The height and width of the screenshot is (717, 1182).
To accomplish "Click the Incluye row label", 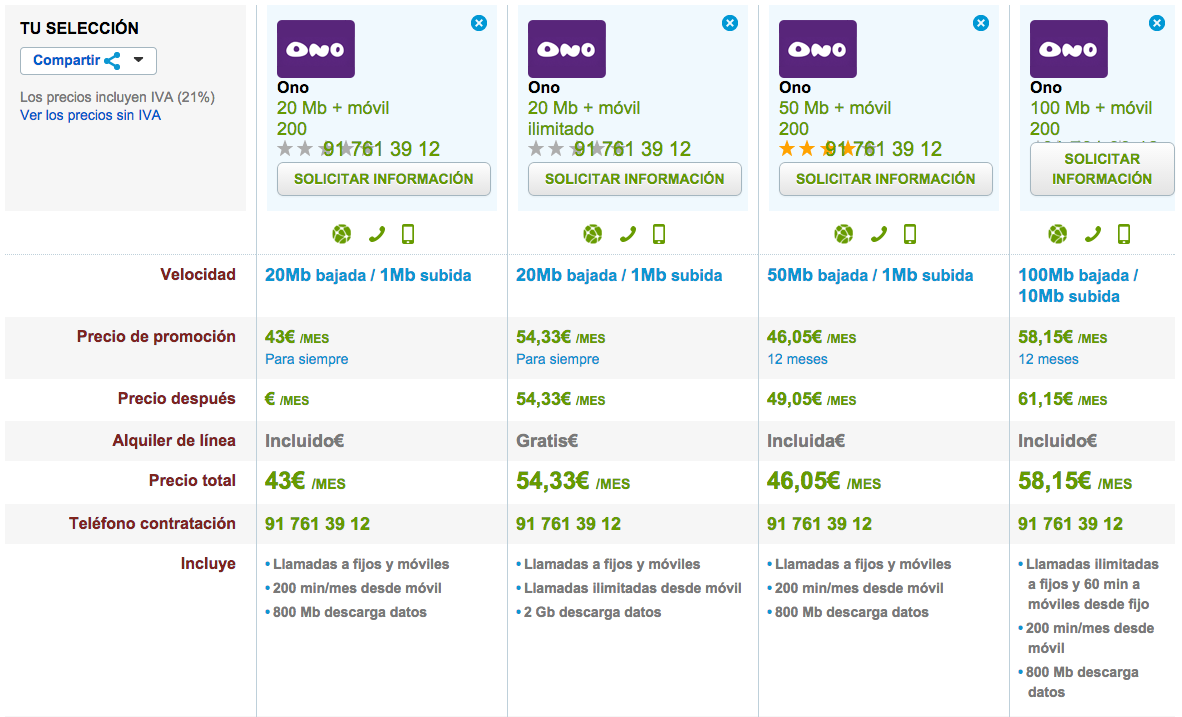I will (x=208, y=563).
